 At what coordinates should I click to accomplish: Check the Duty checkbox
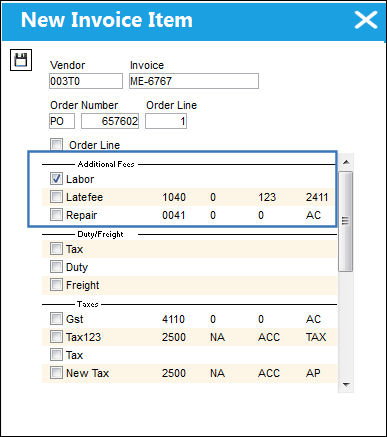(56, 267)
